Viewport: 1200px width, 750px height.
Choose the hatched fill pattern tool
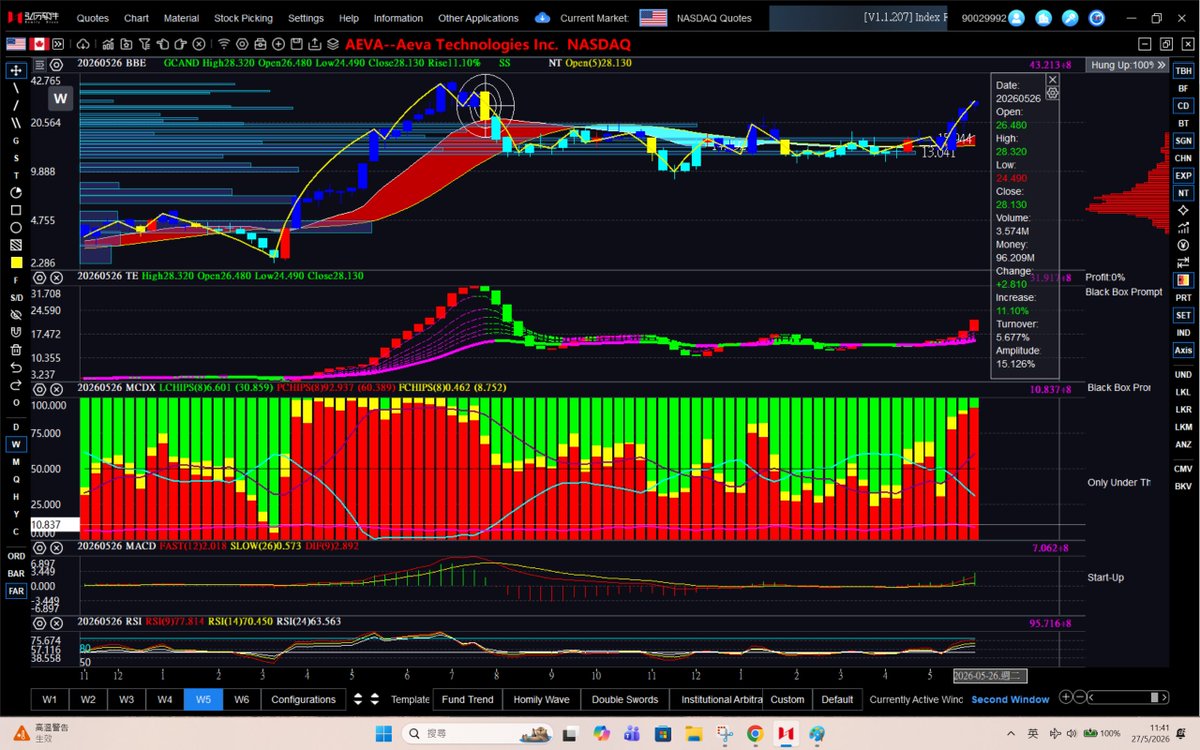coord(16,244)
